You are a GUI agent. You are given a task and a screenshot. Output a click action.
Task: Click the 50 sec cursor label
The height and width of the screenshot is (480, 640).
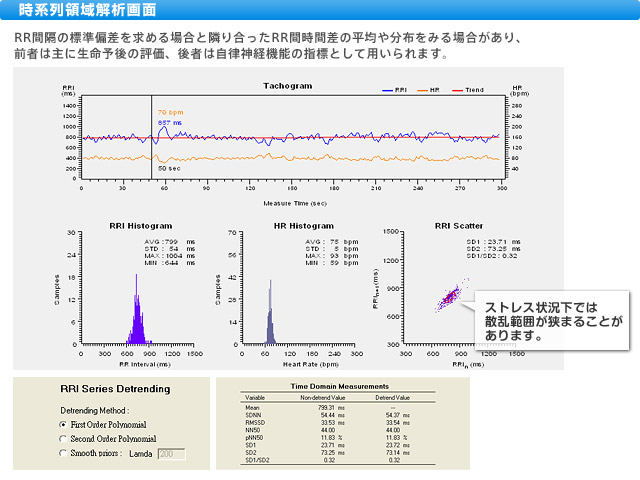(169, 168)
